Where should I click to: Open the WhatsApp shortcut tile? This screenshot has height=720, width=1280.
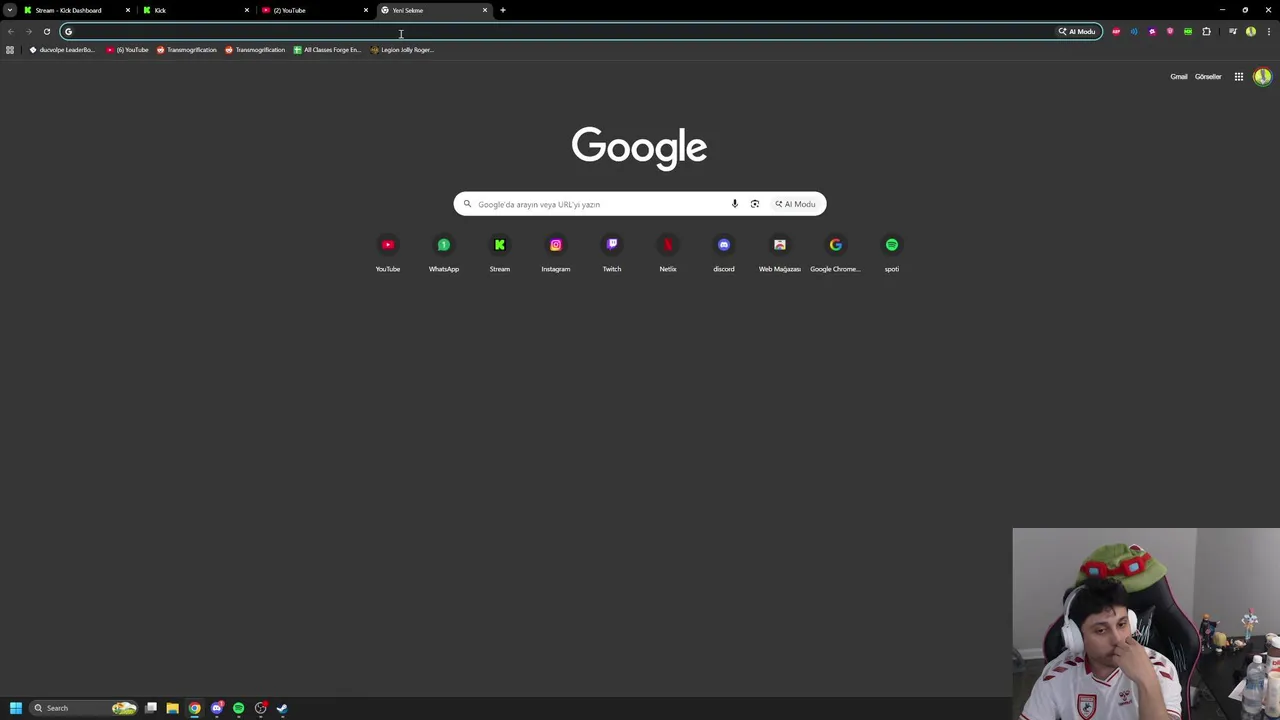tap(444, 254)
